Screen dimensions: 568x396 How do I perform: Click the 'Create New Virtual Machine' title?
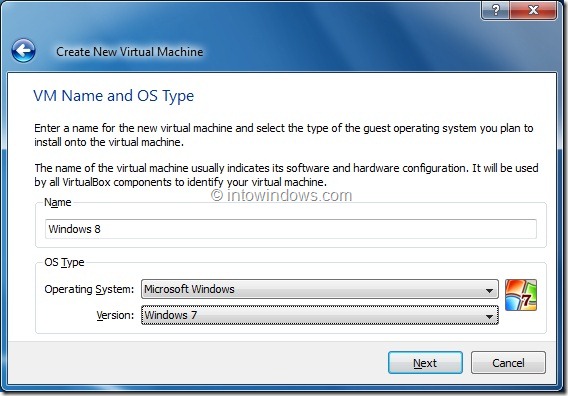click(x=129, y=52)
